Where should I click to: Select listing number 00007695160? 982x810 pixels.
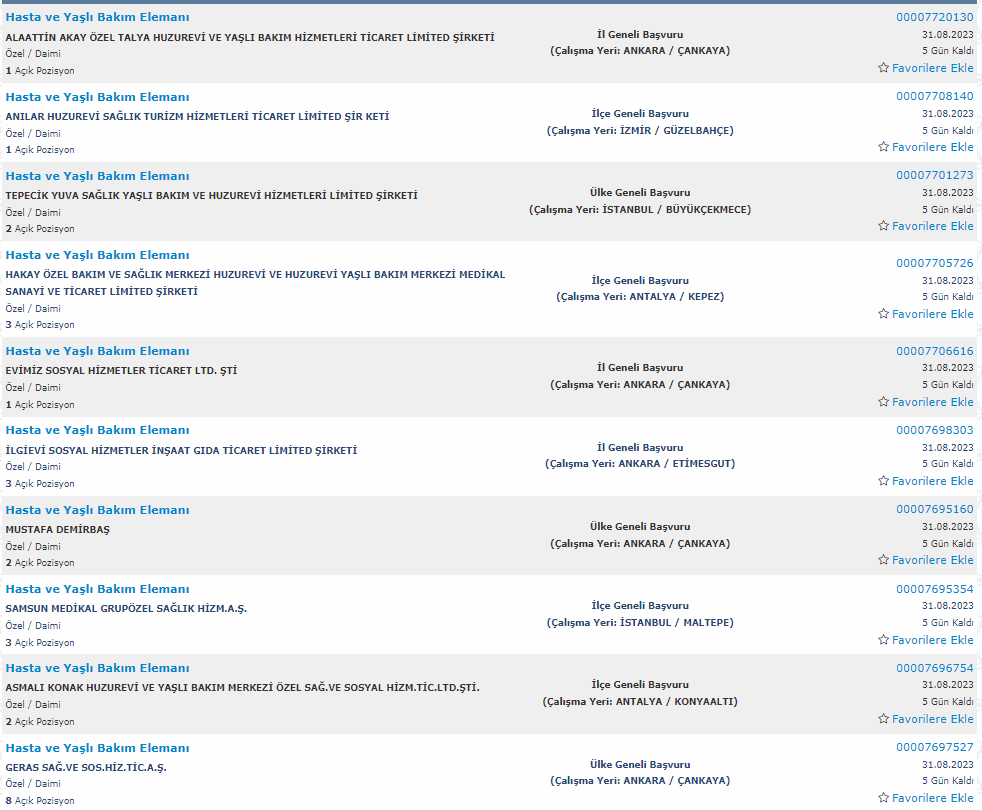(x=934, y=509)
